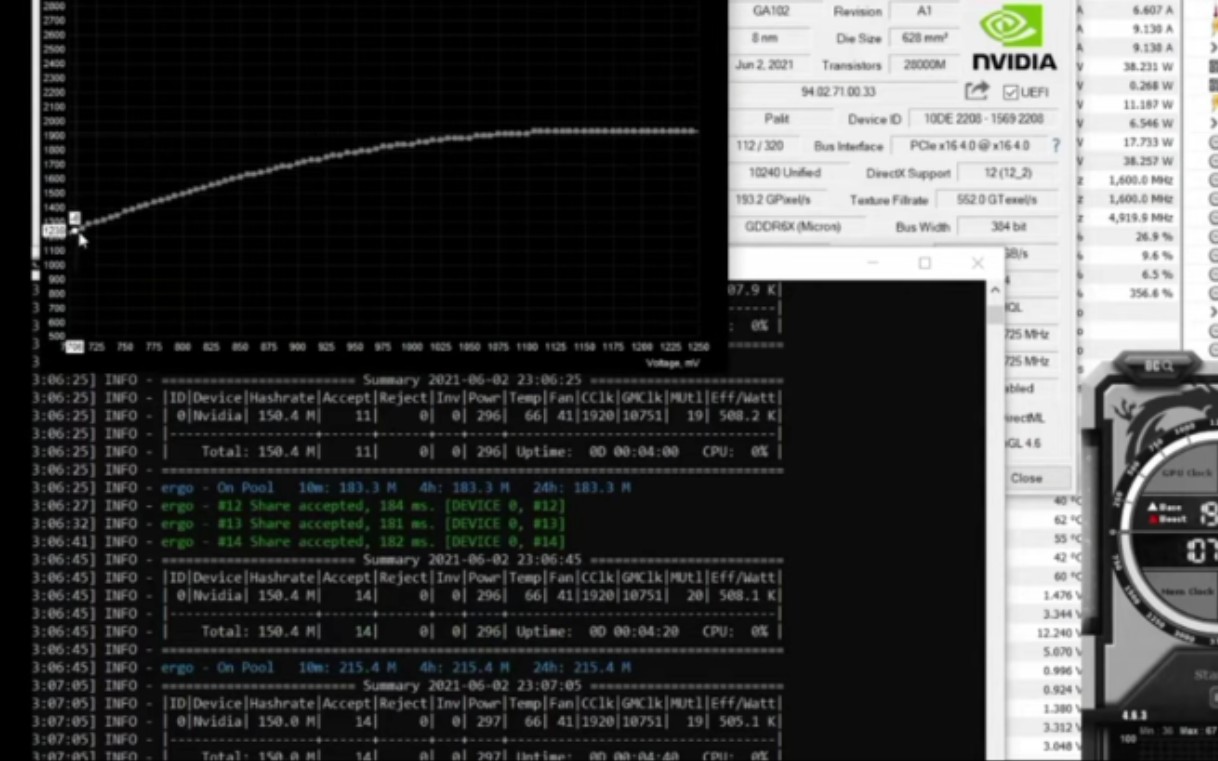Click the Revision A1 field
1218x761 pixels.
click(x=924, y=11)
